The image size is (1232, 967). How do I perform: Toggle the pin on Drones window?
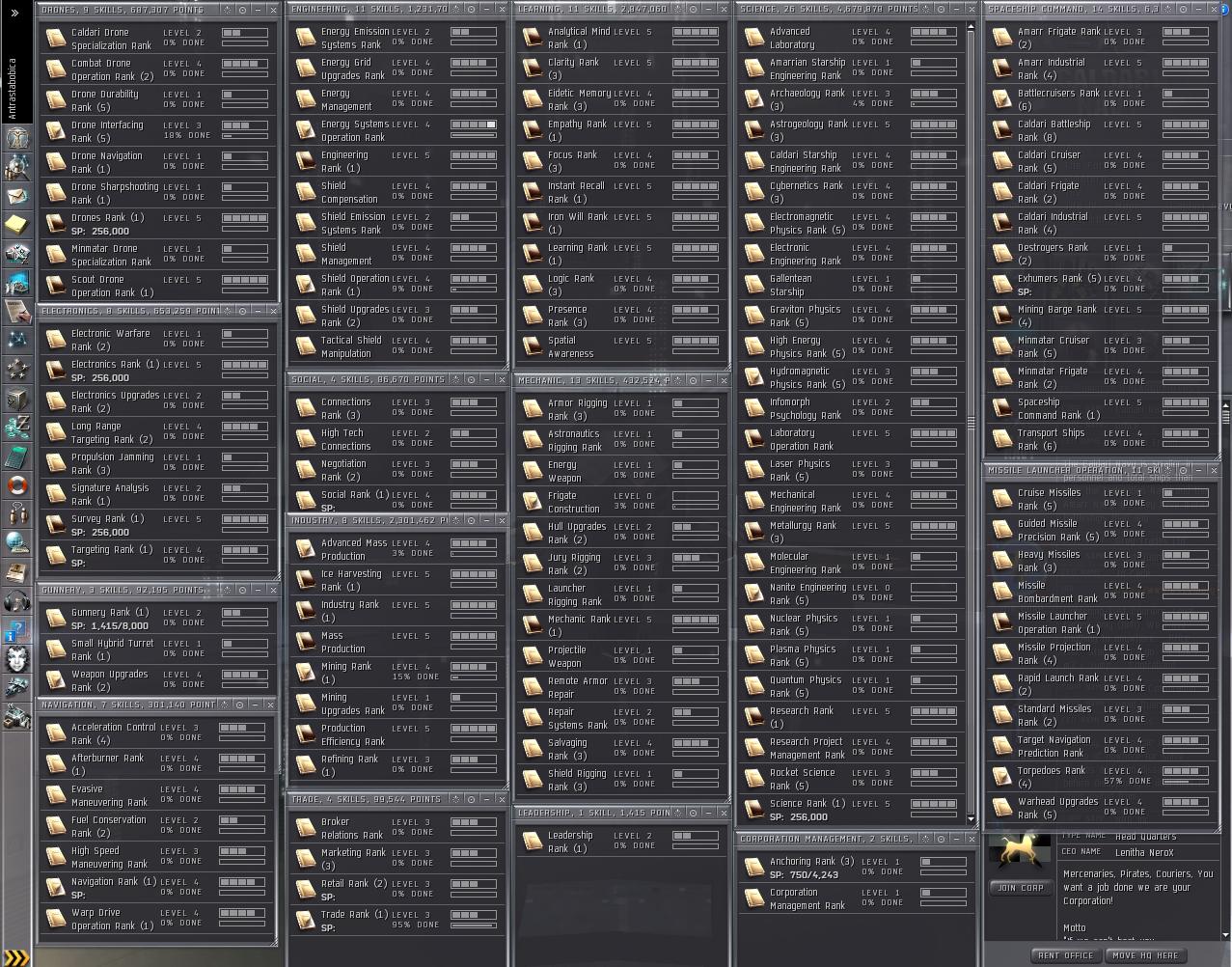[x=243, y=10]
